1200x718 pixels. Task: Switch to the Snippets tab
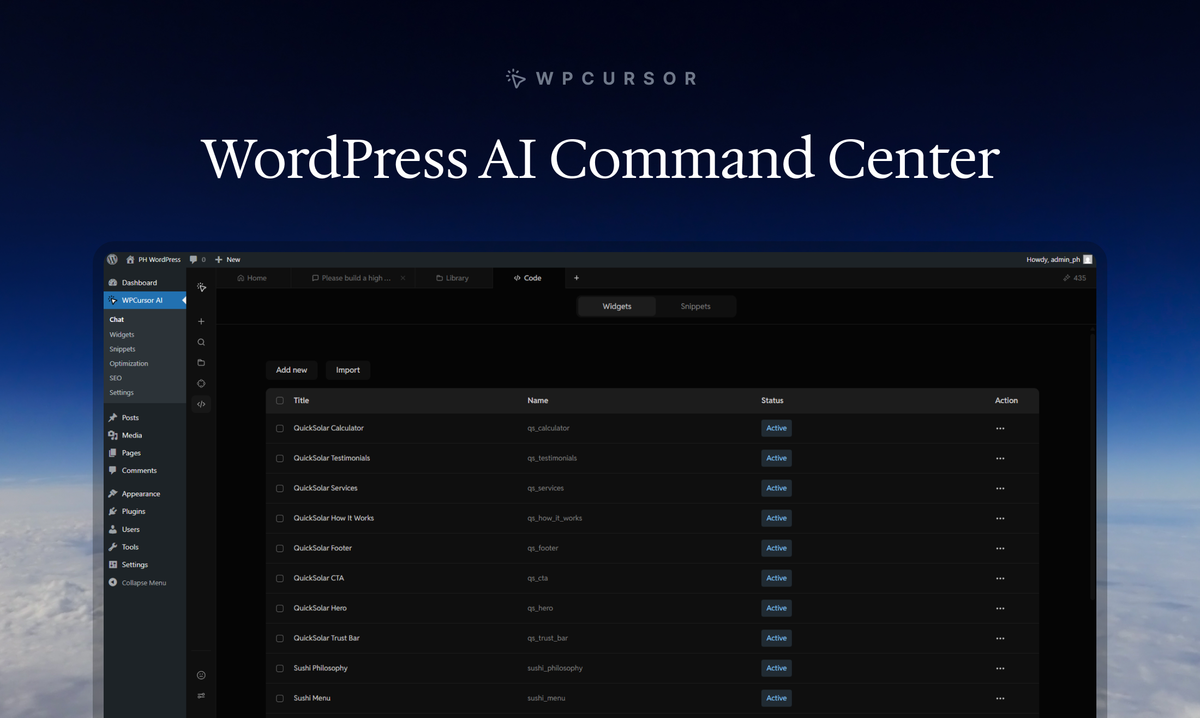point(697,306)
